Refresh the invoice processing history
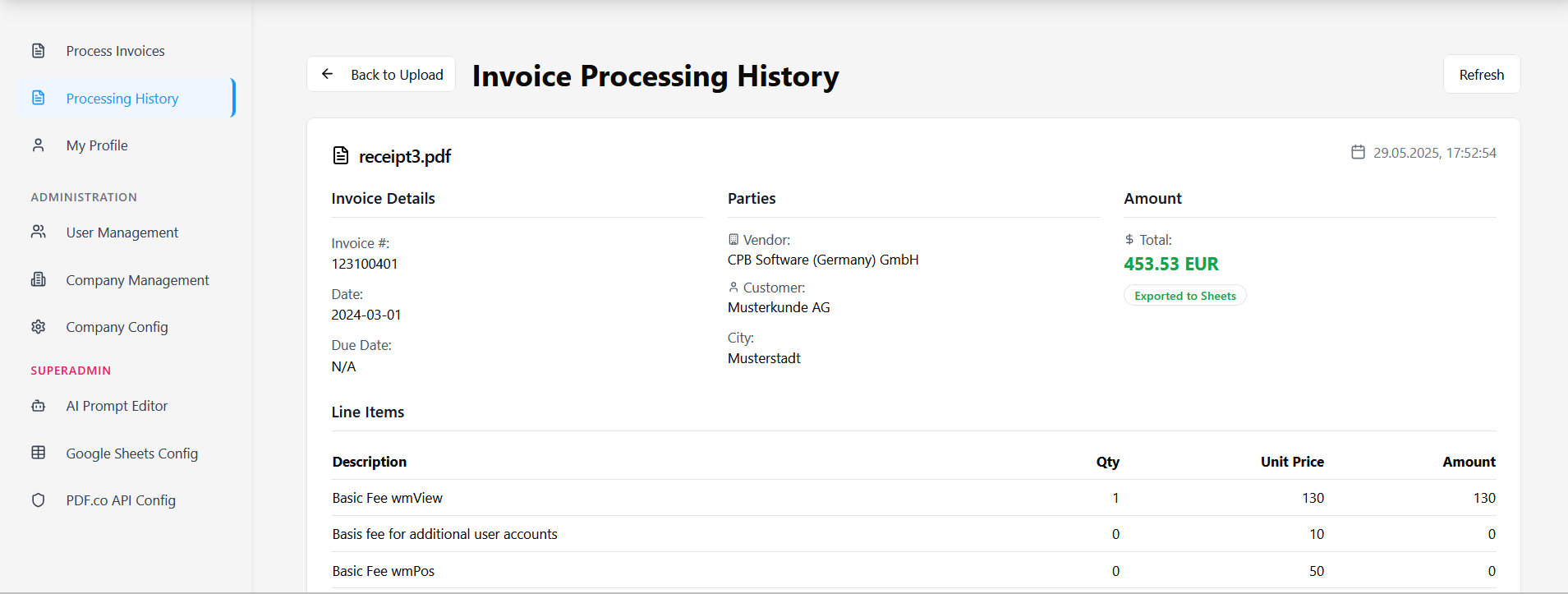1568x594 pixels. point(1481,75)
